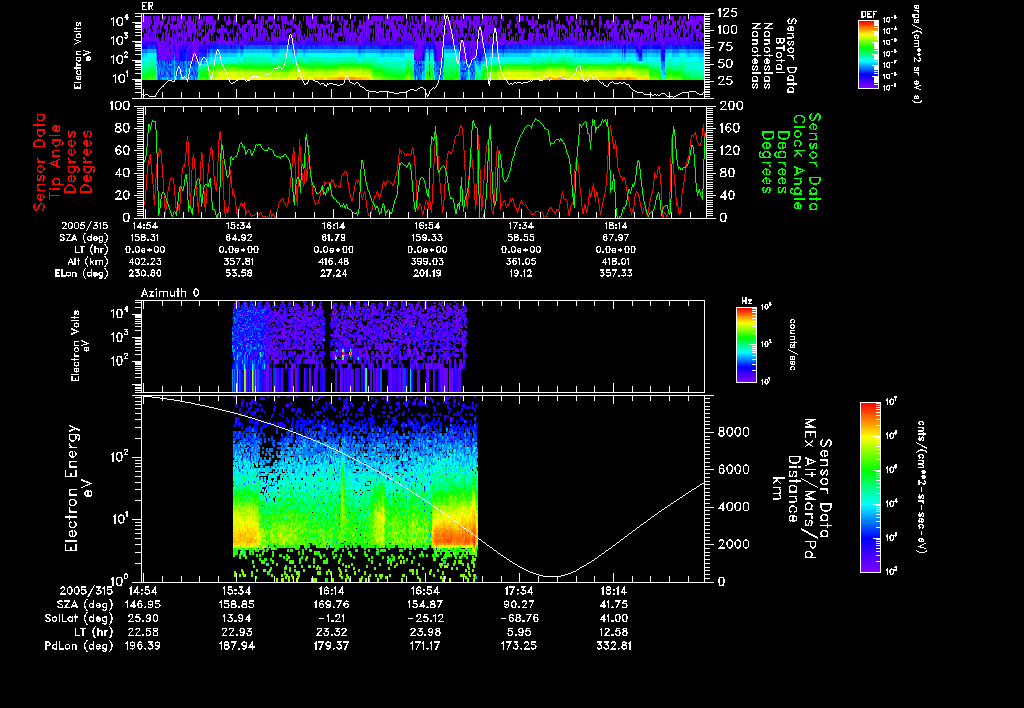Click the 'ergs/(cm**2 sr eV s)' unit label

tap(916, 54)
